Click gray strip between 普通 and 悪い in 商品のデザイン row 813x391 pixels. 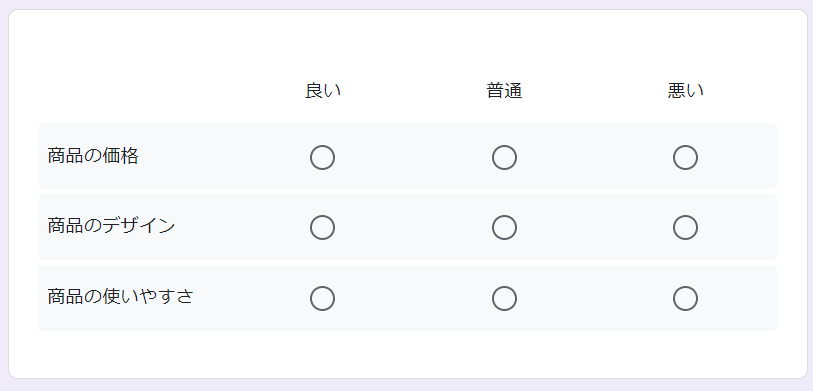[595, 227]
